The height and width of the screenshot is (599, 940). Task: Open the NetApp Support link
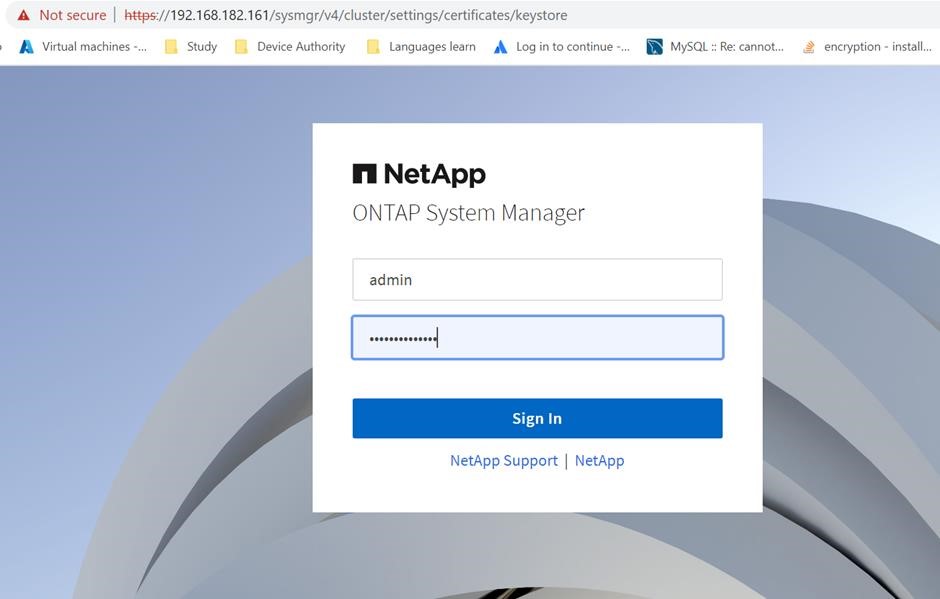point(504,460)
